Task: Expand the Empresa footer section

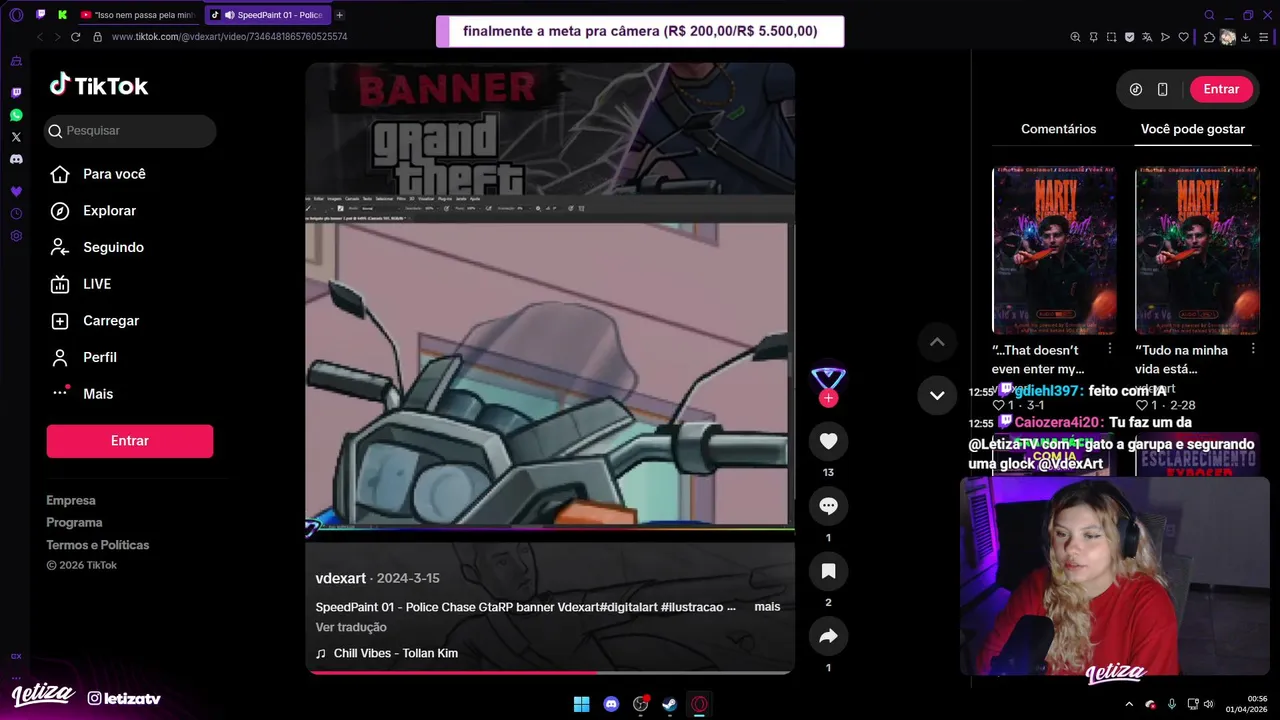Action: (x=71, y=500)
